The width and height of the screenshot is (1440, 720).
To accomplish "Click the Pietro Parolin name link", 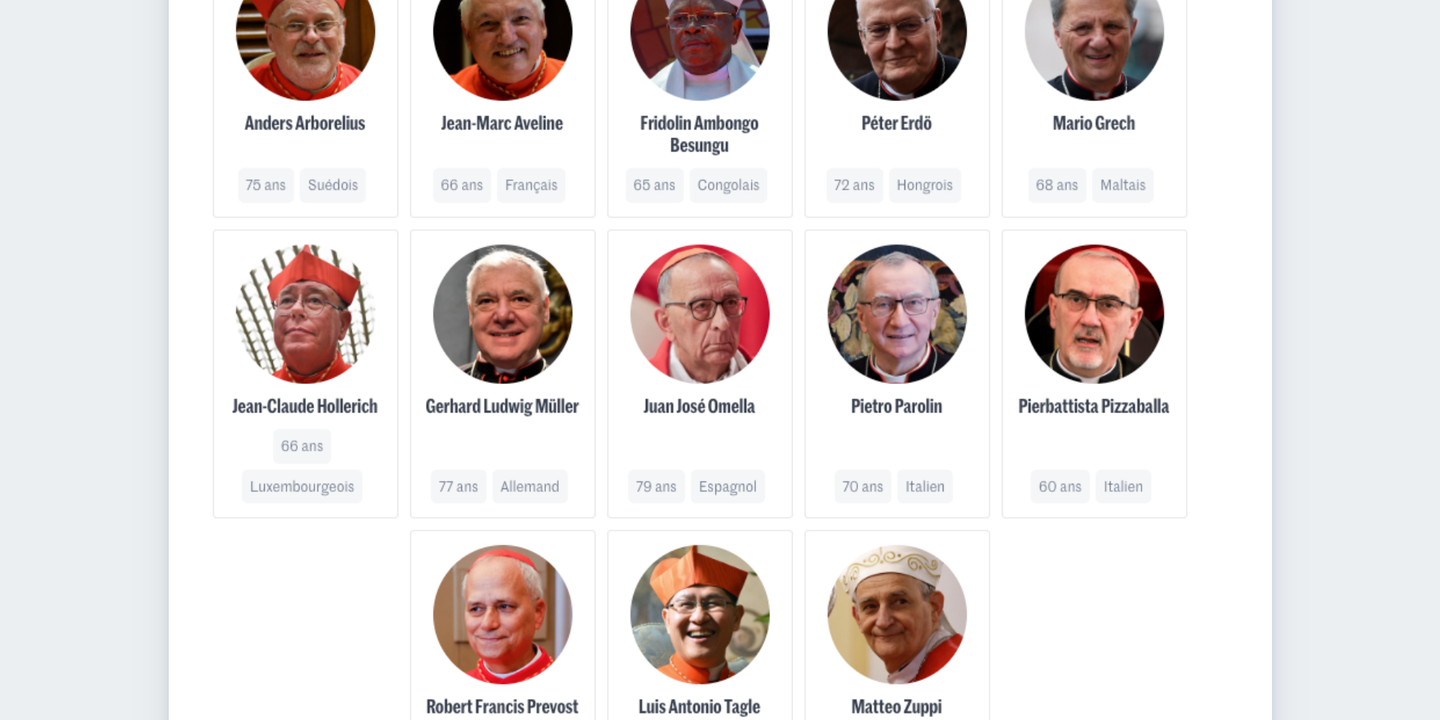I will tap(897, 406).
